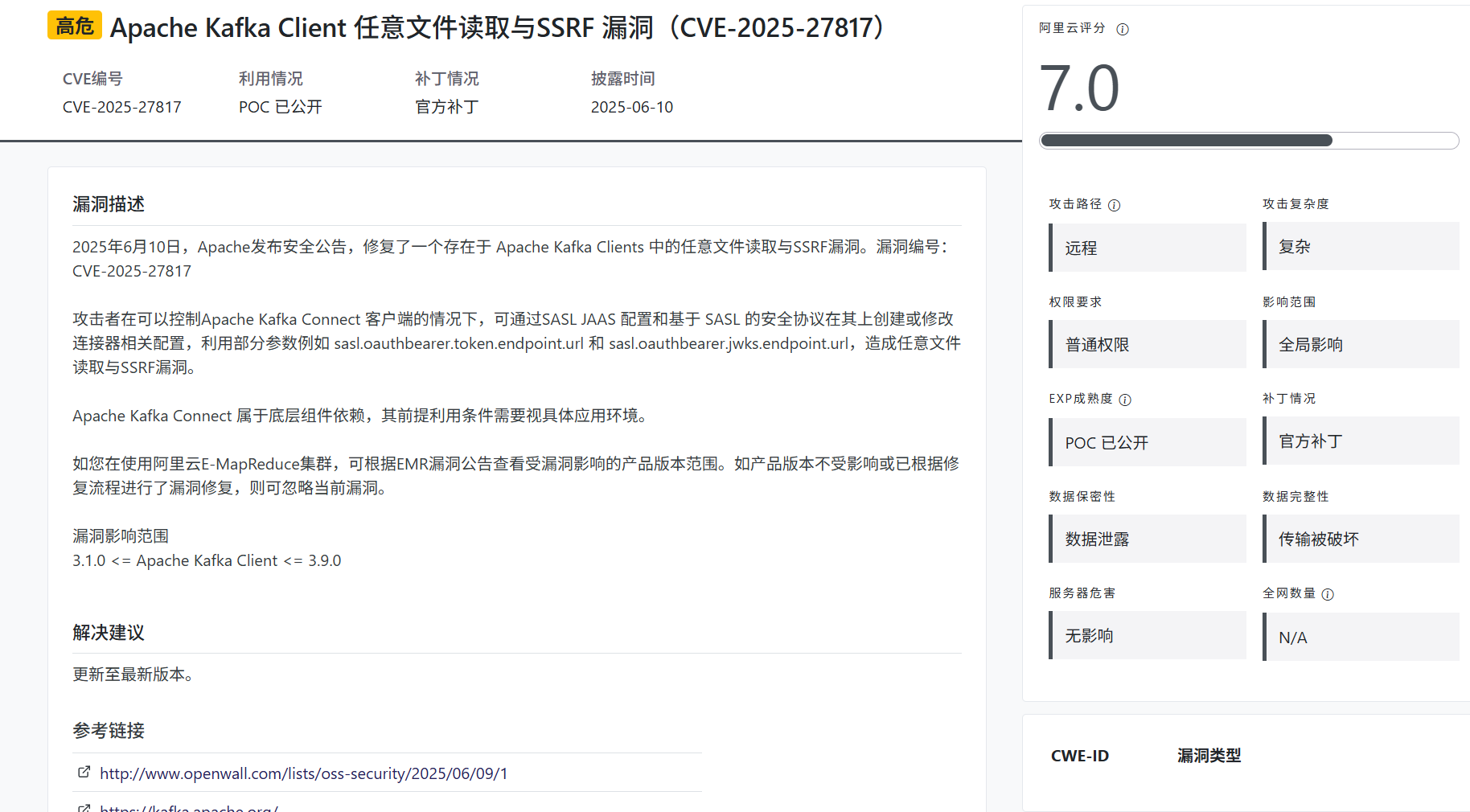Click the 漏洞影响范围 label
The width and height of the screenshot is (1470, 812).
click(x=121, y=536)
